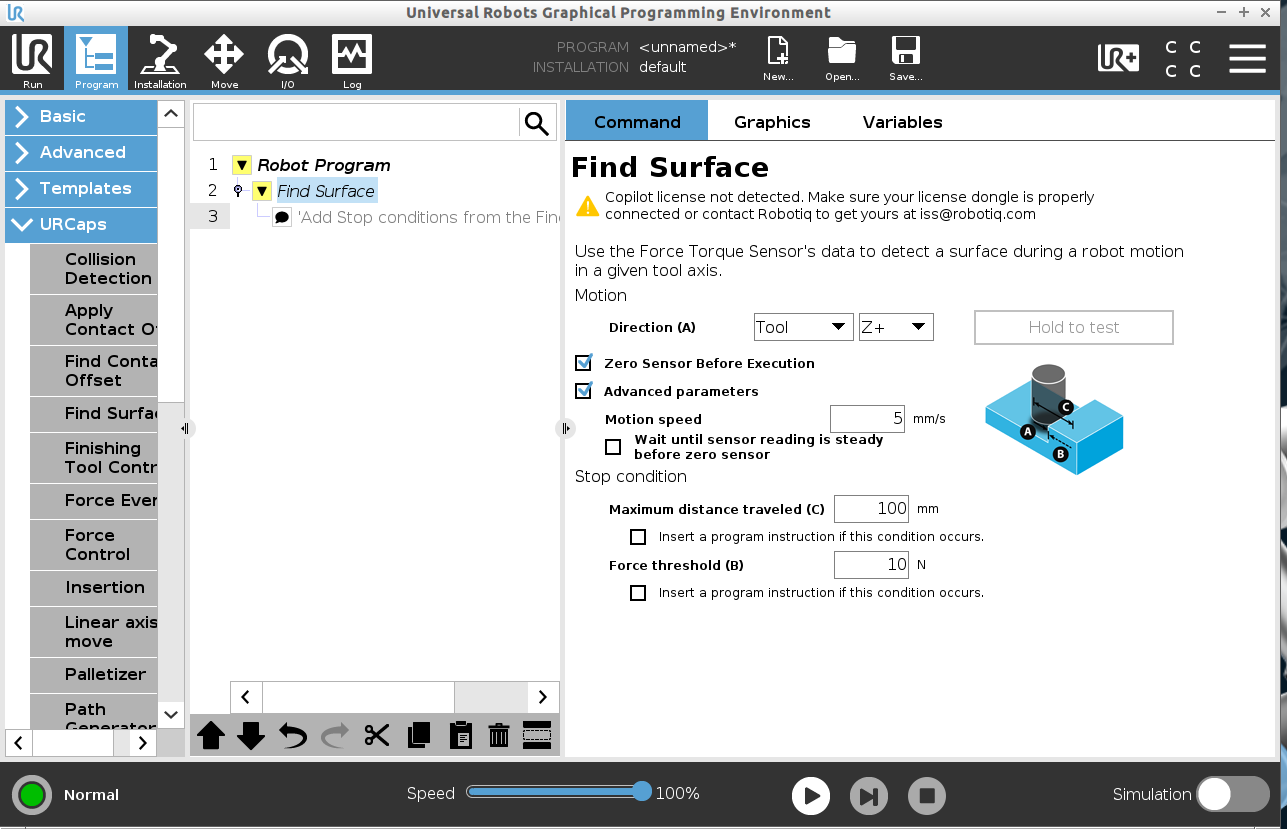Viewport: 1287px width, 829px height.
Task: Click the trash delete icon
Action: [499, 736]
